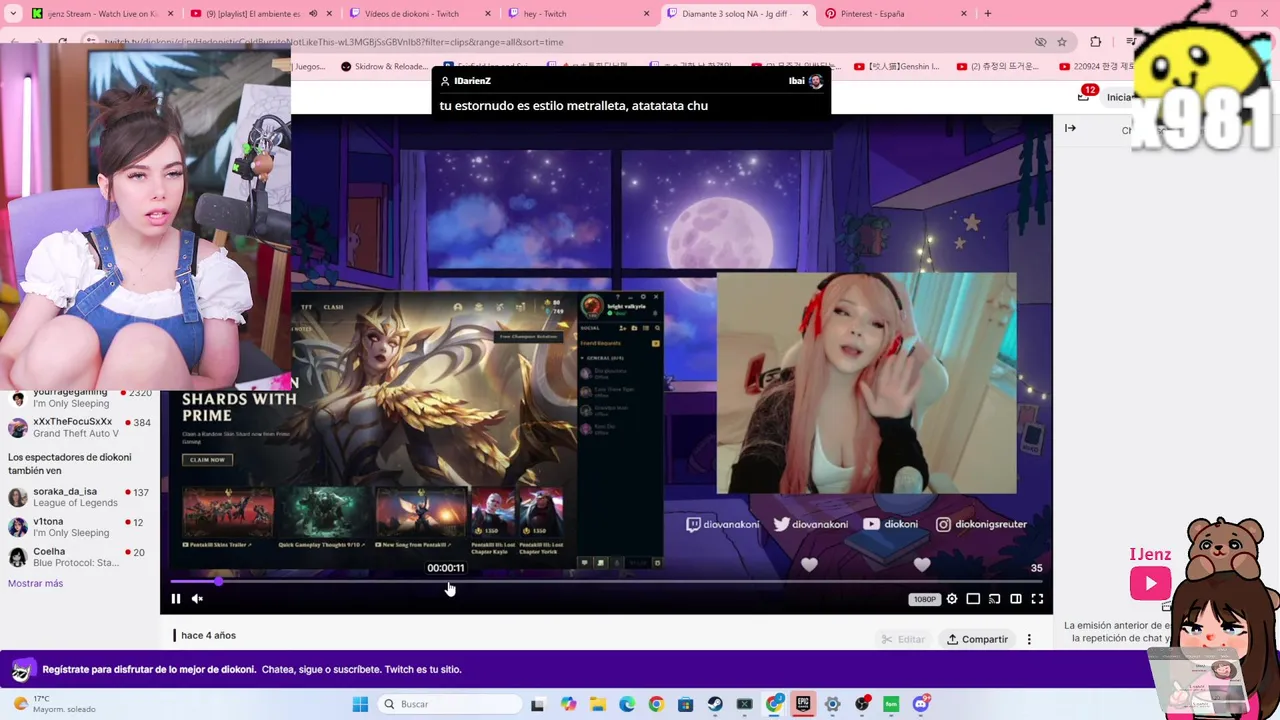Viewport: 1280px width, 720px height.
Task: Mute audio on the playlist tab speaker icon
Action: 313,14
